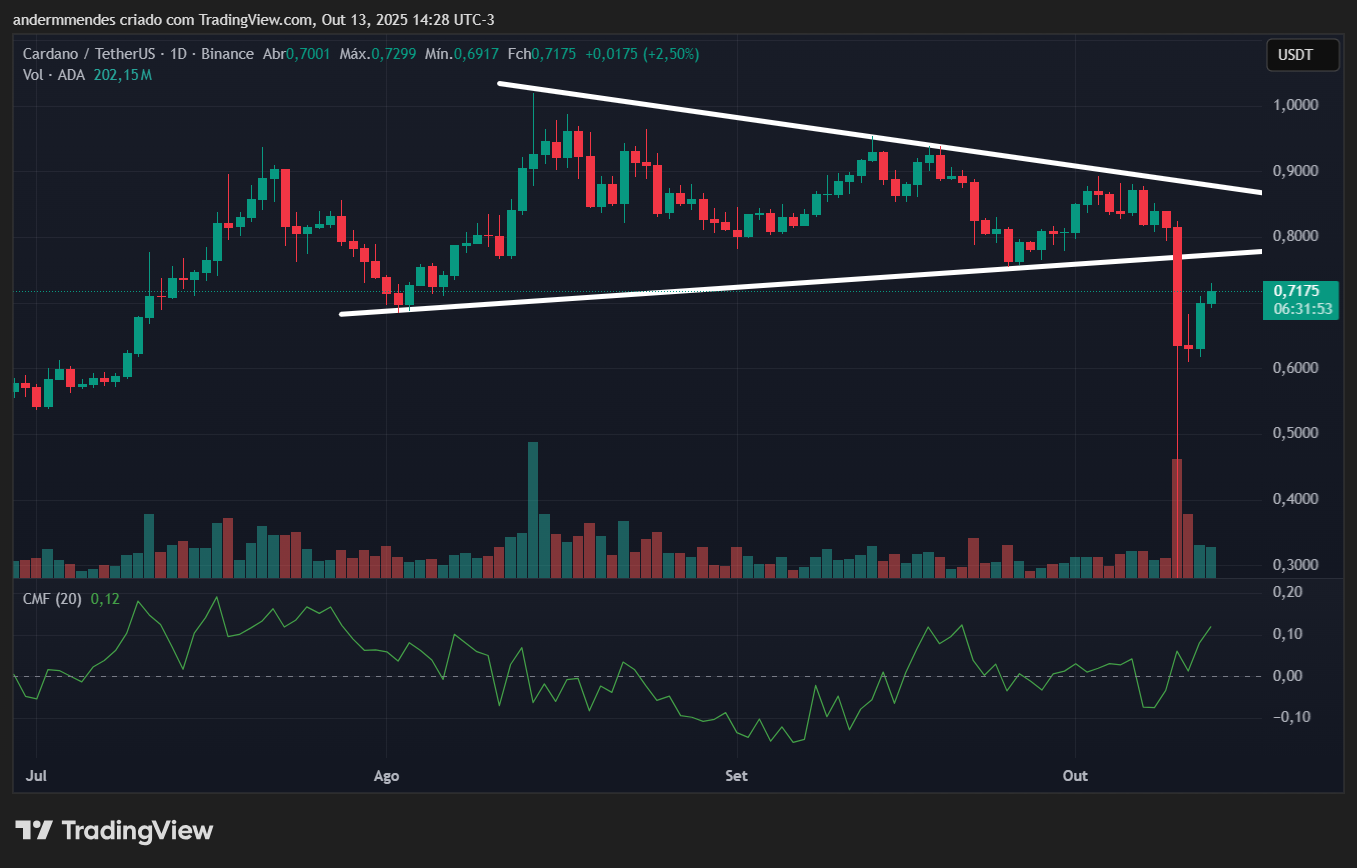Screen dimensions: 1357x868
Task: Click the 1,0000 price axis label
Action: tap(1297, 105)
